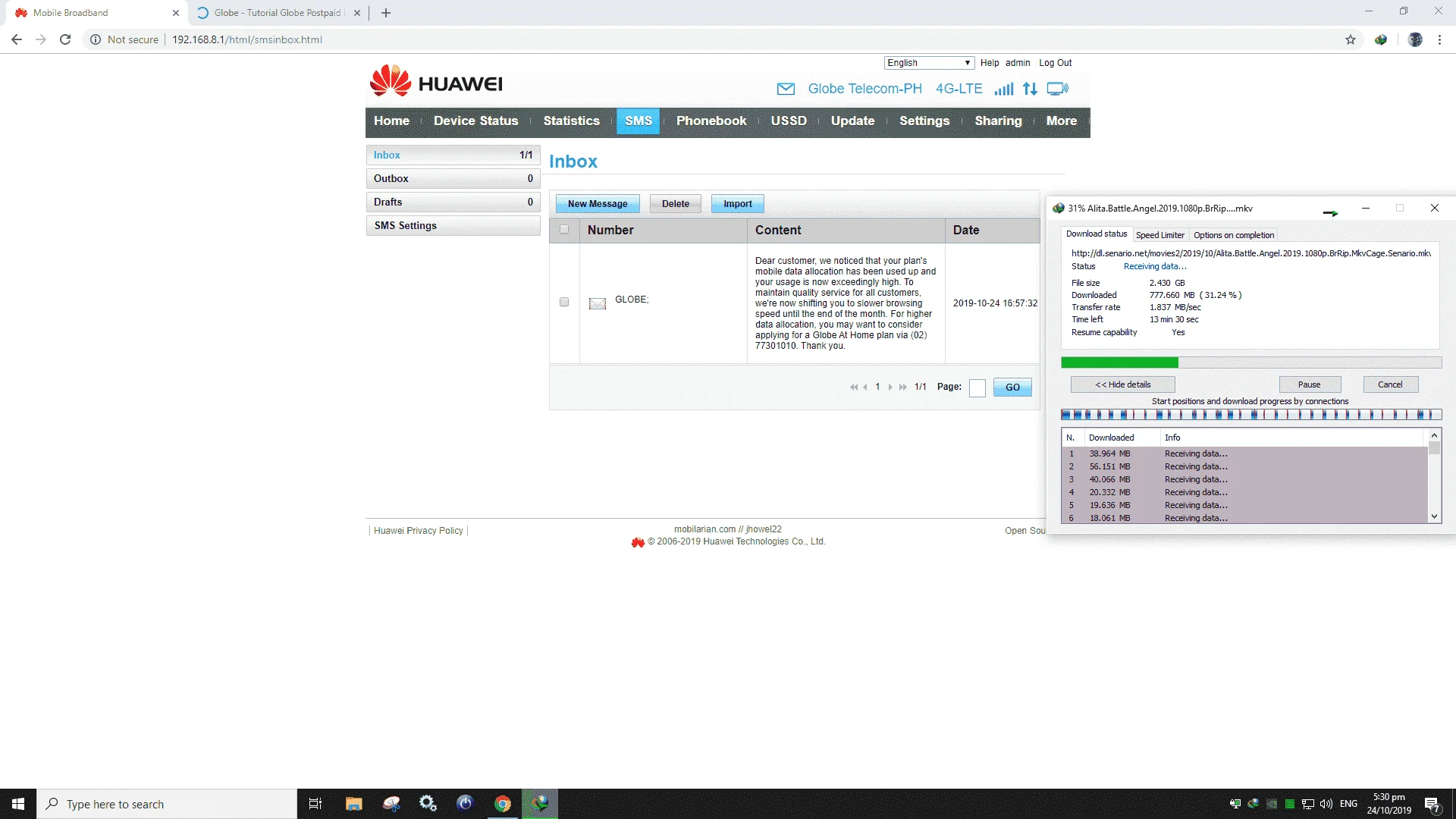
Task: Go to last page of inbox pagination
Action: click(902, 387)
